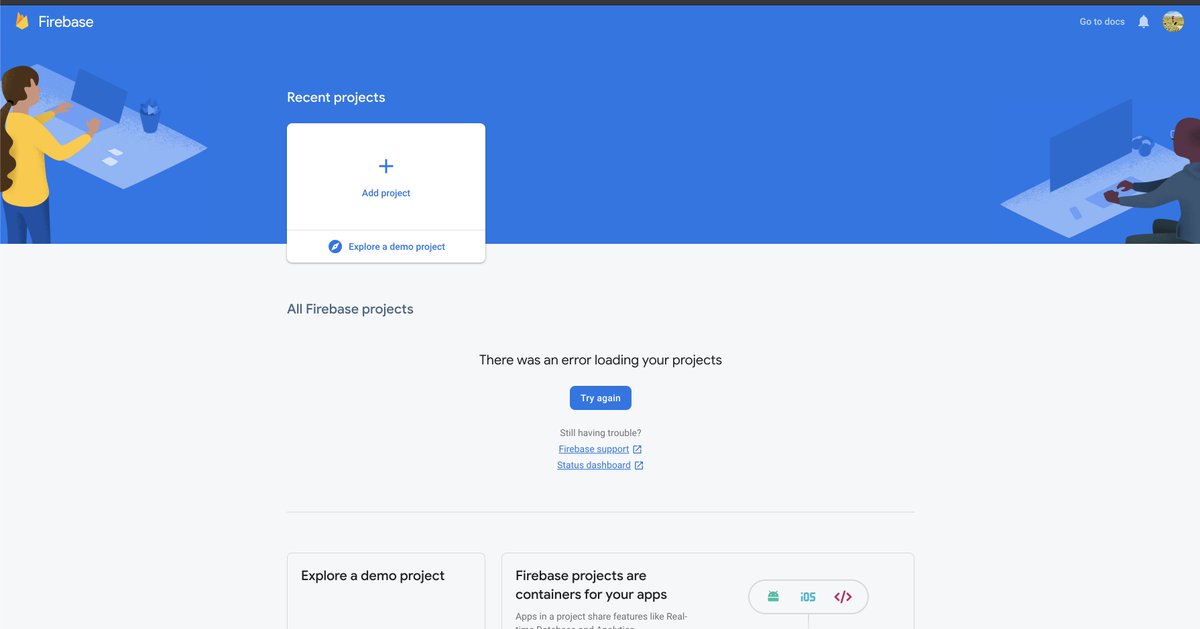Click the Firebase wordmark text
The image size is (1200, 629).
click(x=66, y=21)
